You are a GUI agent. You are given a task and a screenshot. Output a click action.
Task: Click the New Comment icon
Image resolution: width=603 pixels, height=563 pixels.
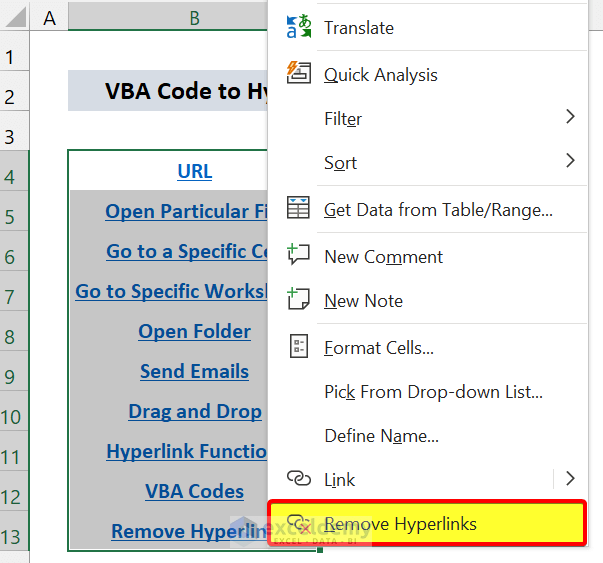click(x=299, y=256)
